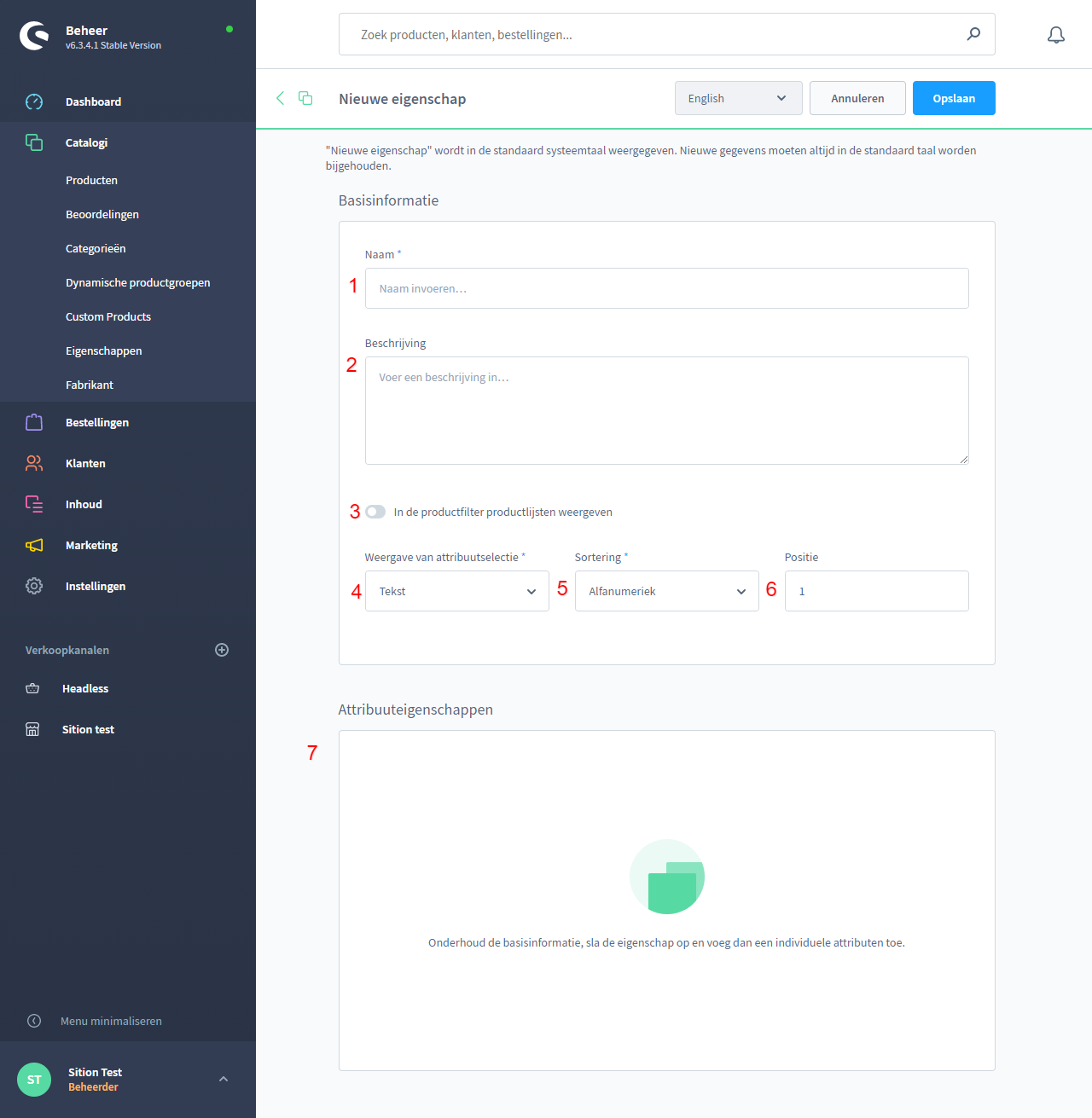Expand the Sition Test user menu

pos(224,1079)
